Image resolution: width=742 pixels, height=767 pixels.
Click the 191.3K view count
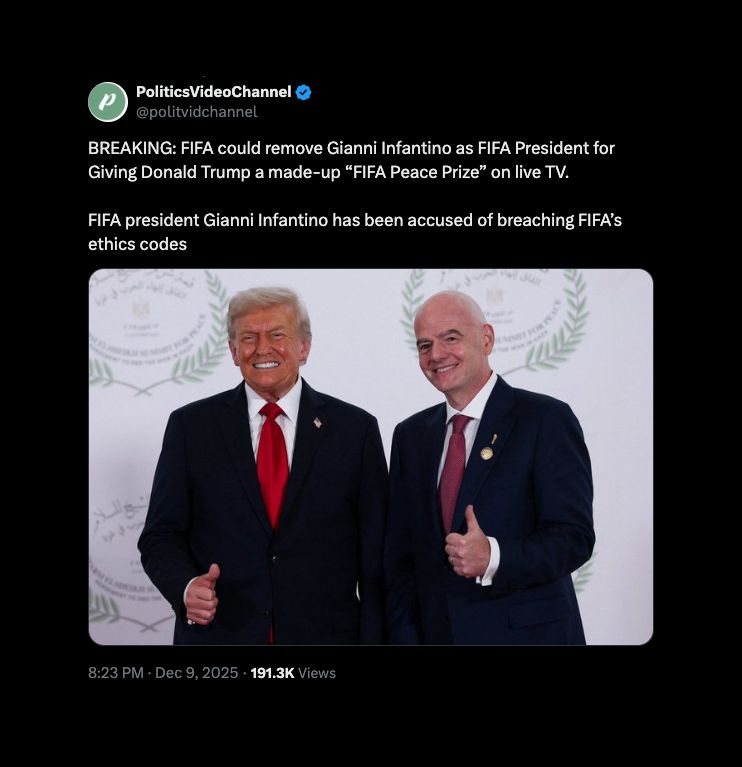pos(272,673)
